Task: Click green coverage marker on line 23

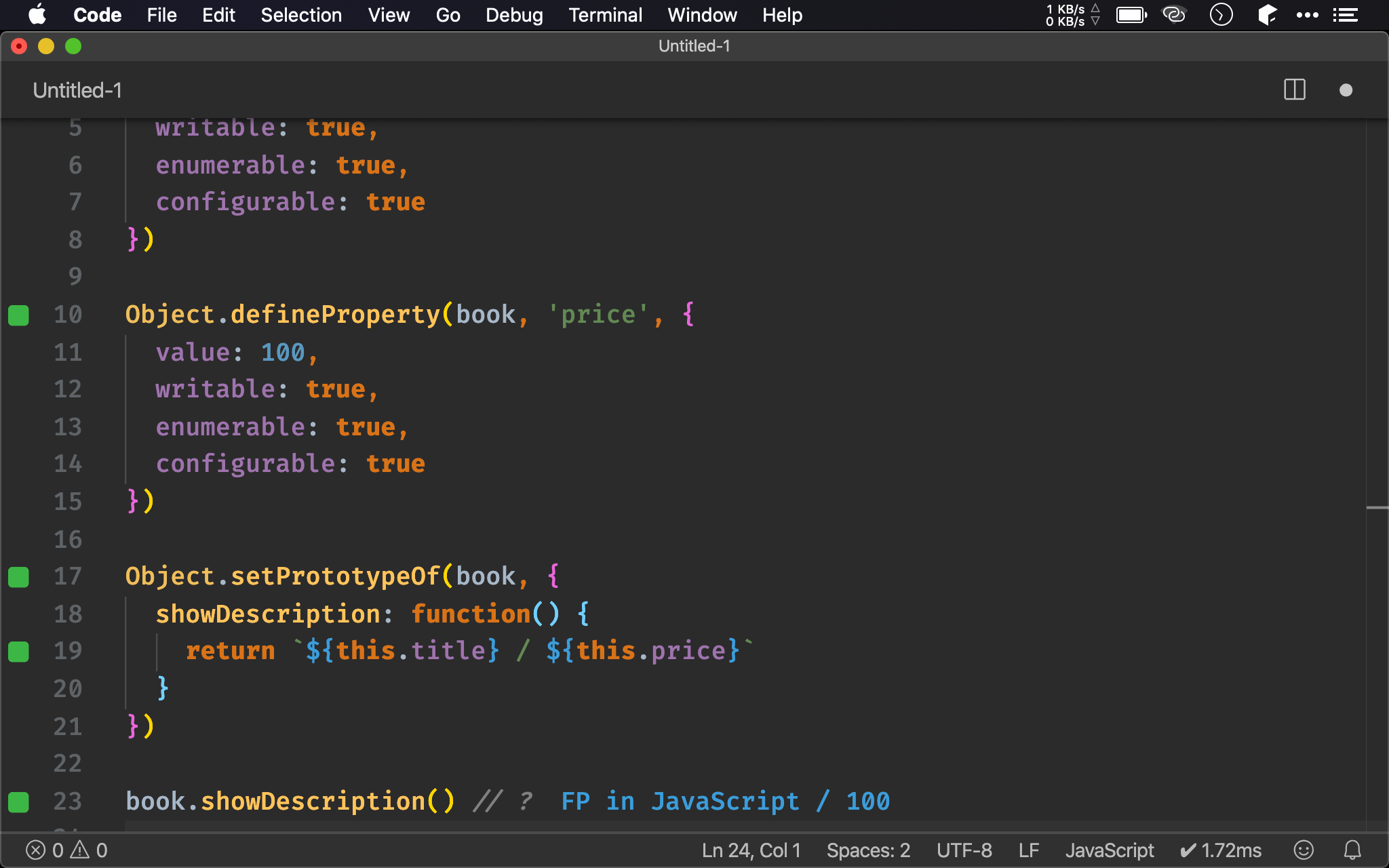Action: [x=18, y=802]
